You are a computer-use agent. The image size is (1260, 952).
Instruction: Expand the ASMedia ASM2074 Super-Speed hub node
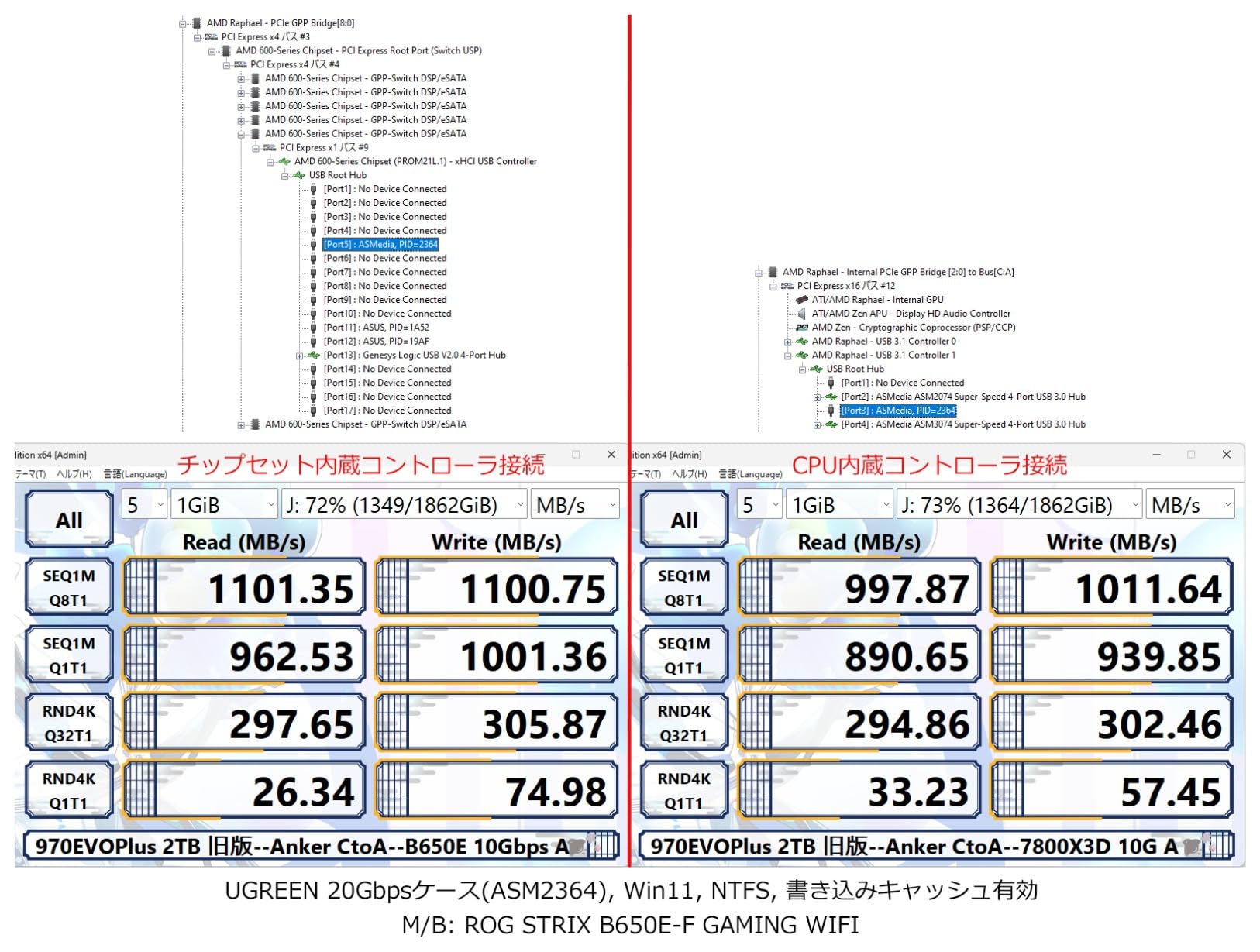point(817,397)
